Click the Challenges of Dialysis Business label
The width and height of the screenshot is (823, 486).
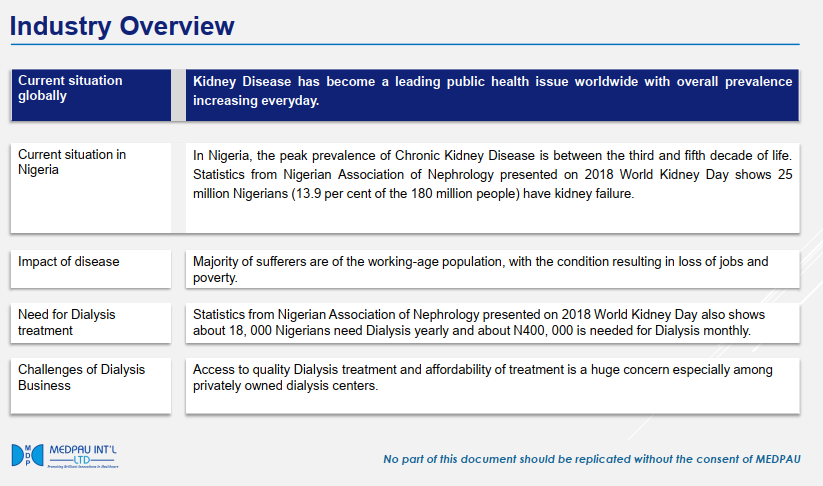pos(81,377)
